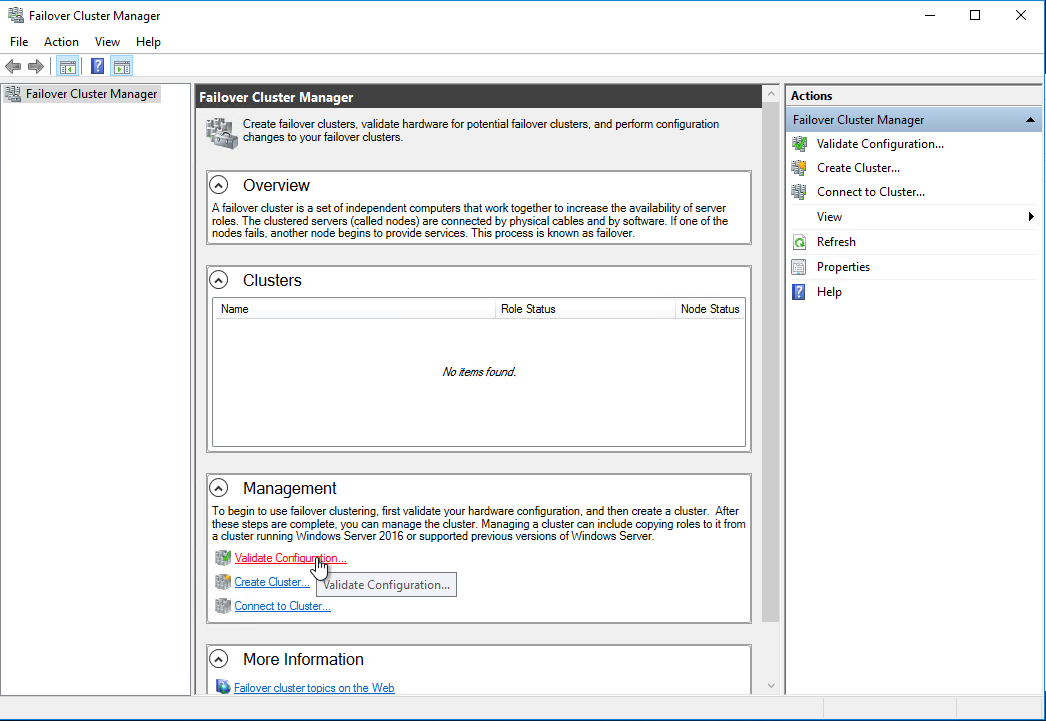Open the File menu

click(19, 42)
